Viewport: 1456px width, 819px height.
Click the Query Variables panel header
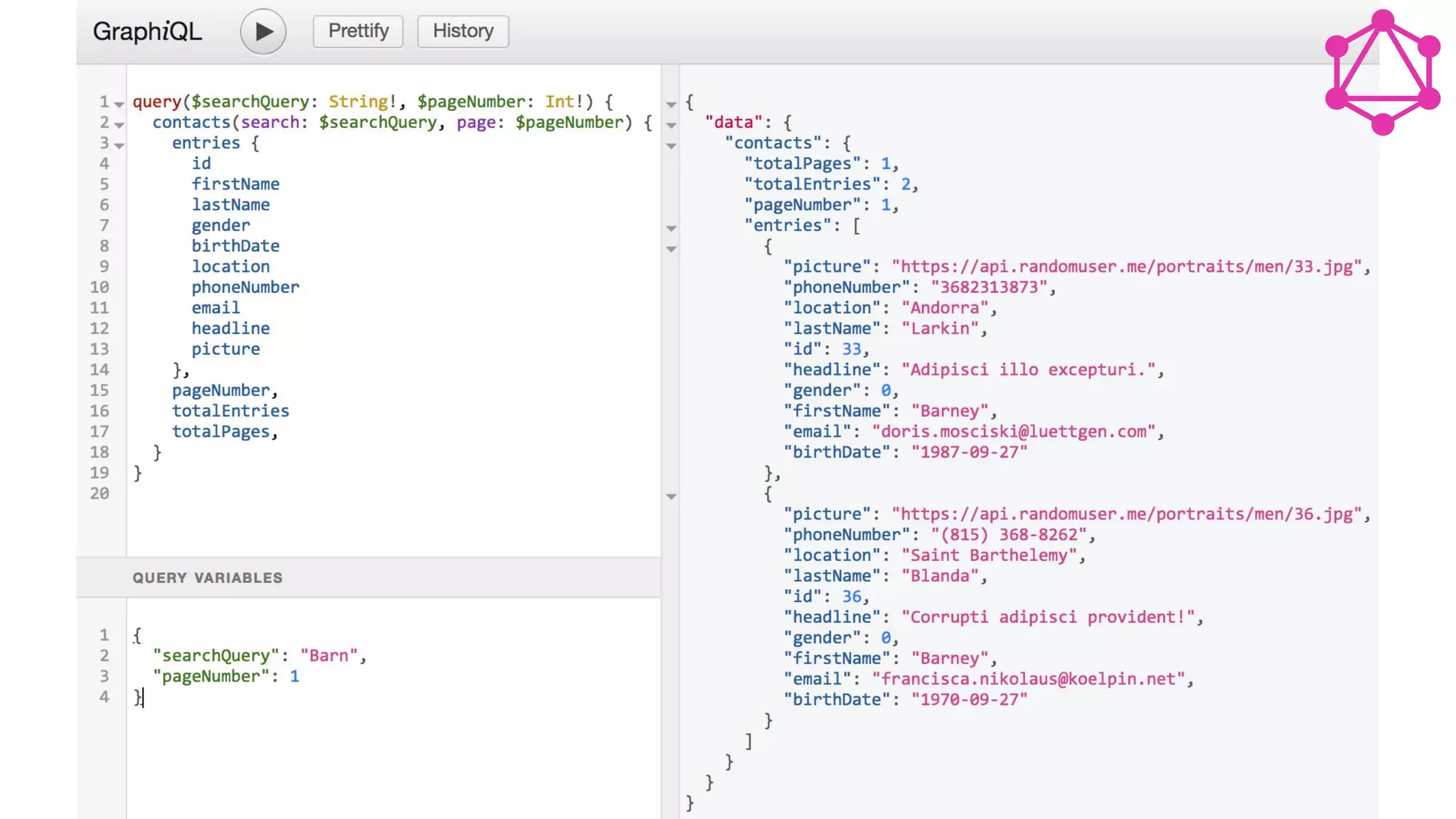(208, 578)
